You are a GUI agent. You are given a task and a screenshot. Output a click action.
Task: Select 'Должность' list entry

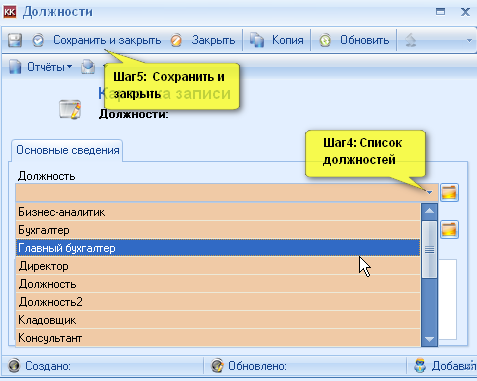click(218, 284)
